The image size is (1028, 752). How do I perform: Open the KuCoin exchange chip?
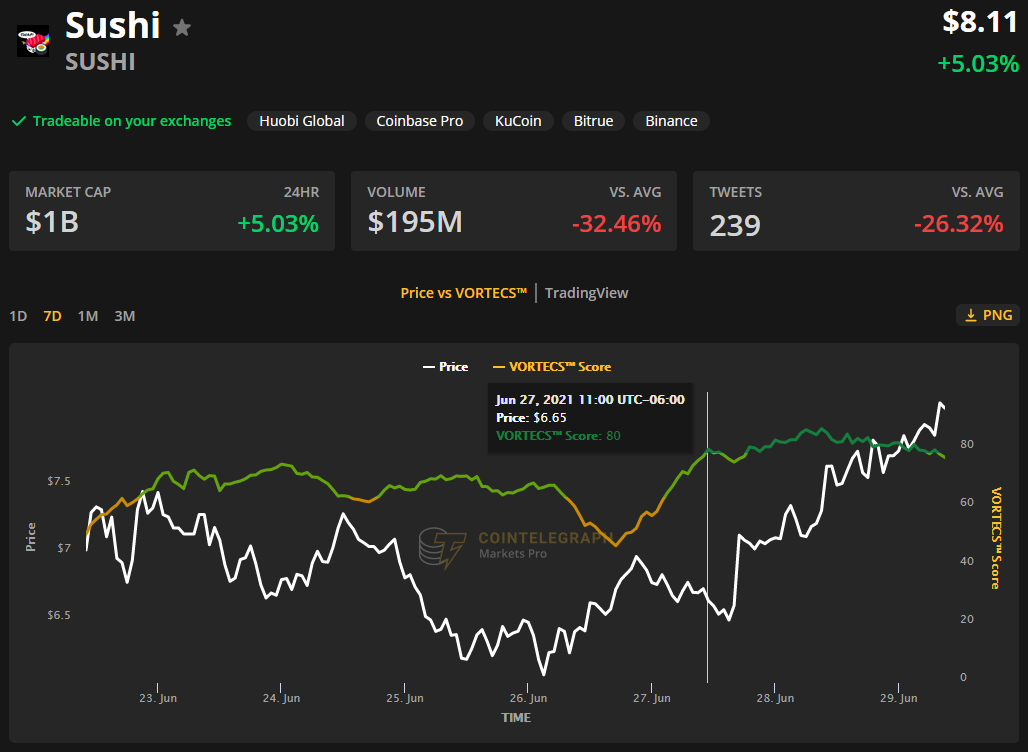(x=518, y=121)
